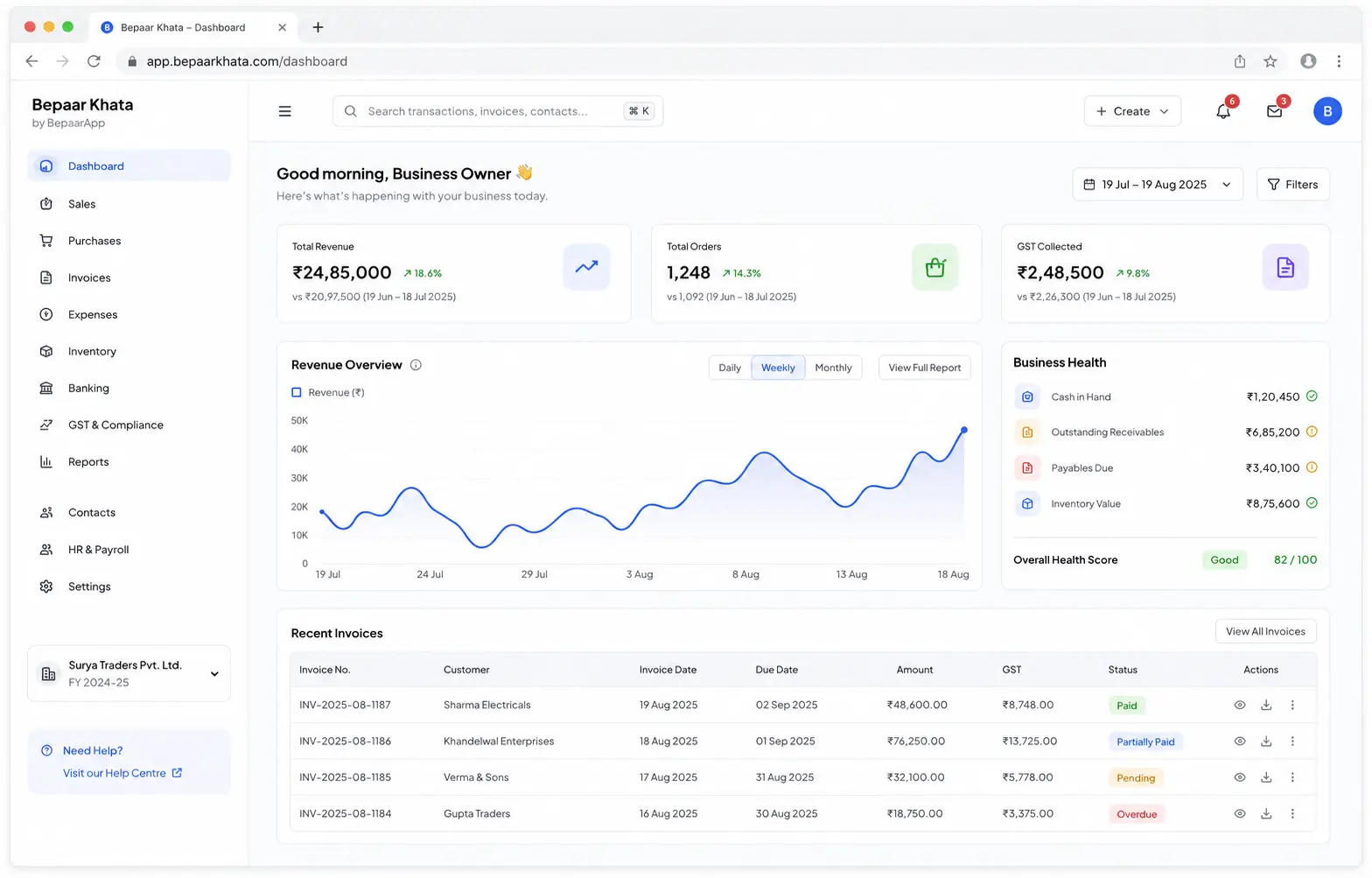The image size is (1372, 878).
Task: Go to Purchases in sidebar
Action: [129, 241]
